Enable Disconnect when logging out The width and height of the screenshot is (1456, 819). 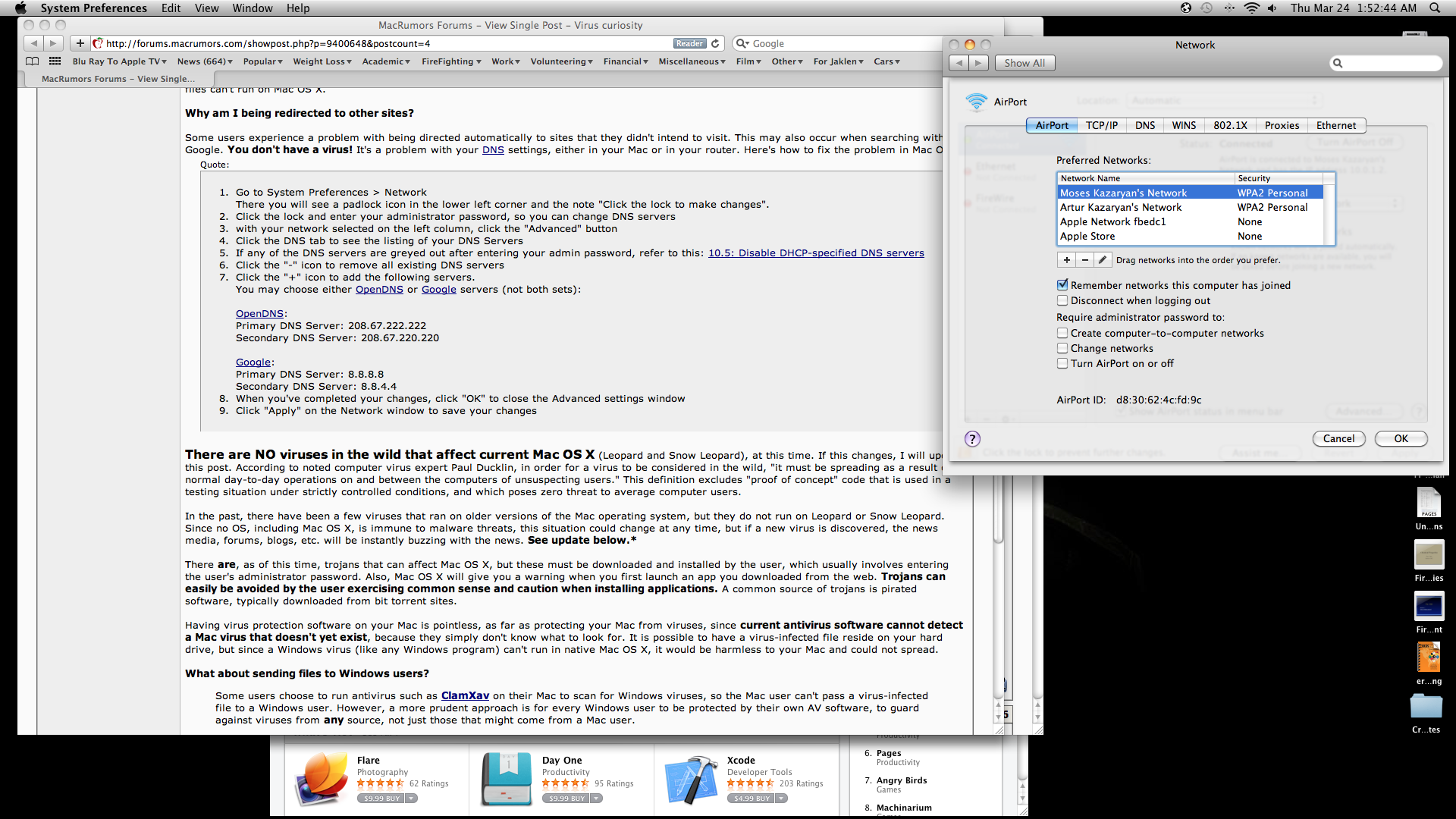pos(1062,300)
